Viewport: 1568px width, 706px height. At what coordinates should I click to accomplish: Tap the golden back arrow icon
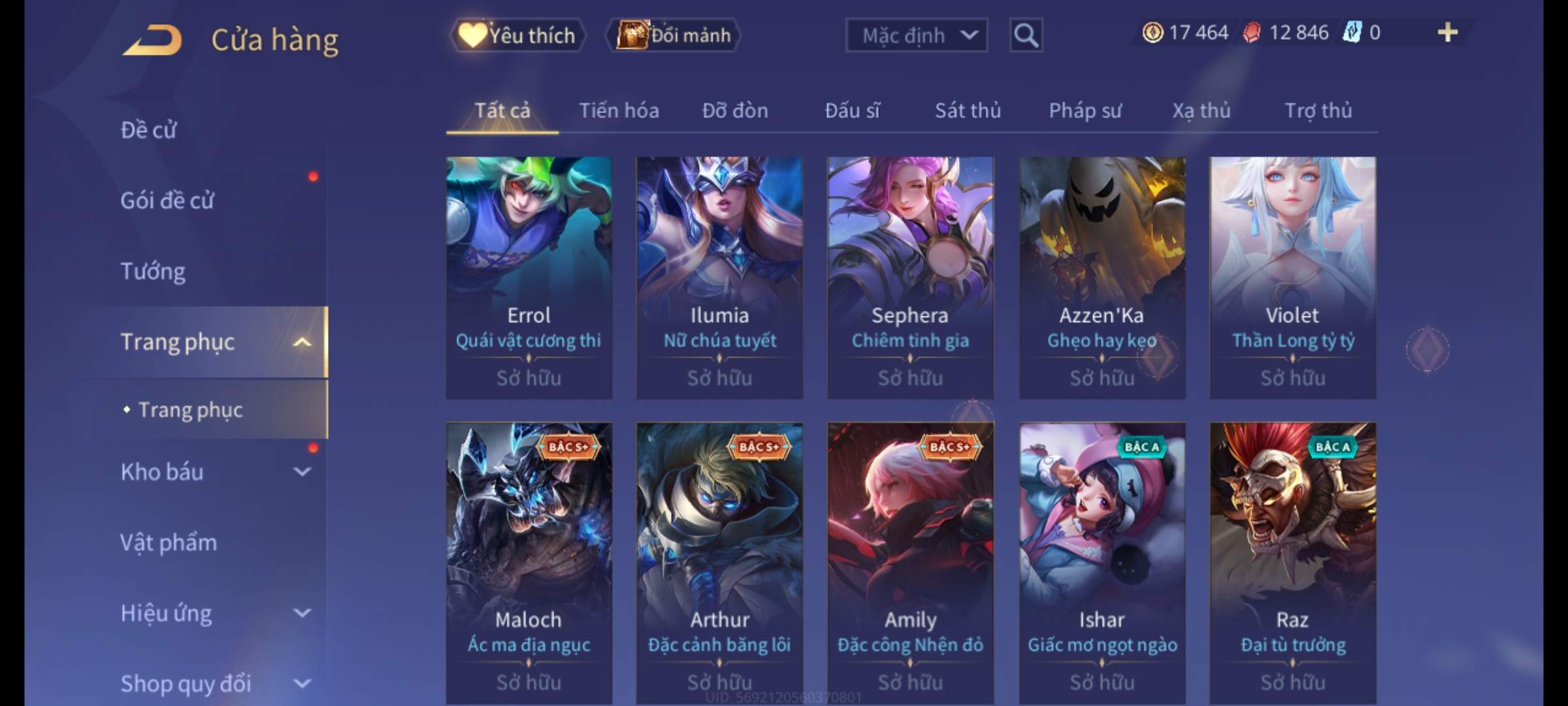pyautogui.click(x=152, y=41)
